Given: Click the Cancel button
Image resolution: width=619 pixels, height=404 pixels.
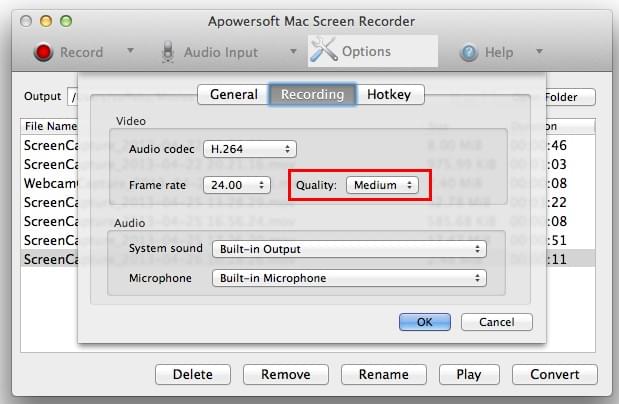Looking at the screenshot, I should click(497, 322).
